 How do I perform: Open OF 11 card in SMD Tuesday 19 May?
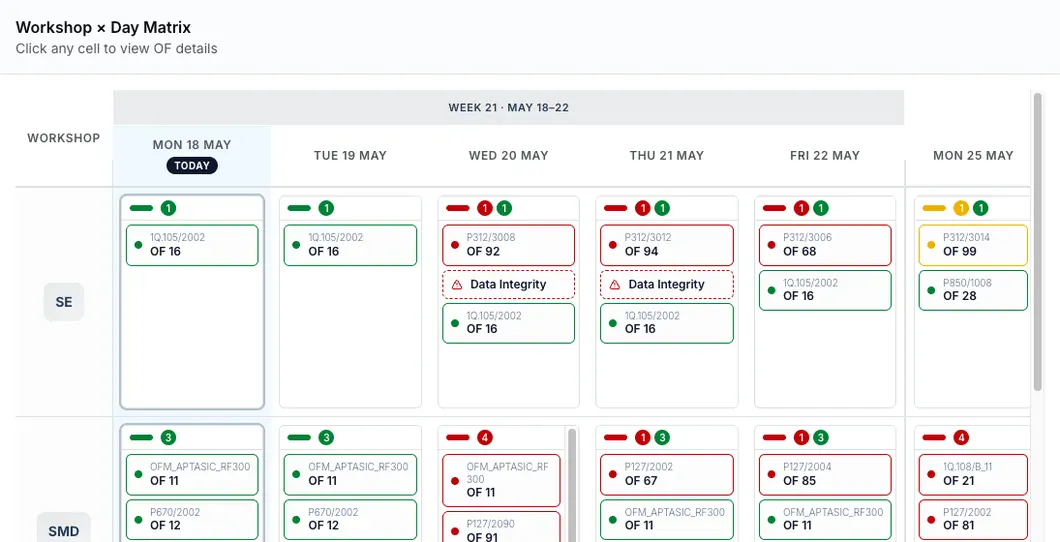350,474
